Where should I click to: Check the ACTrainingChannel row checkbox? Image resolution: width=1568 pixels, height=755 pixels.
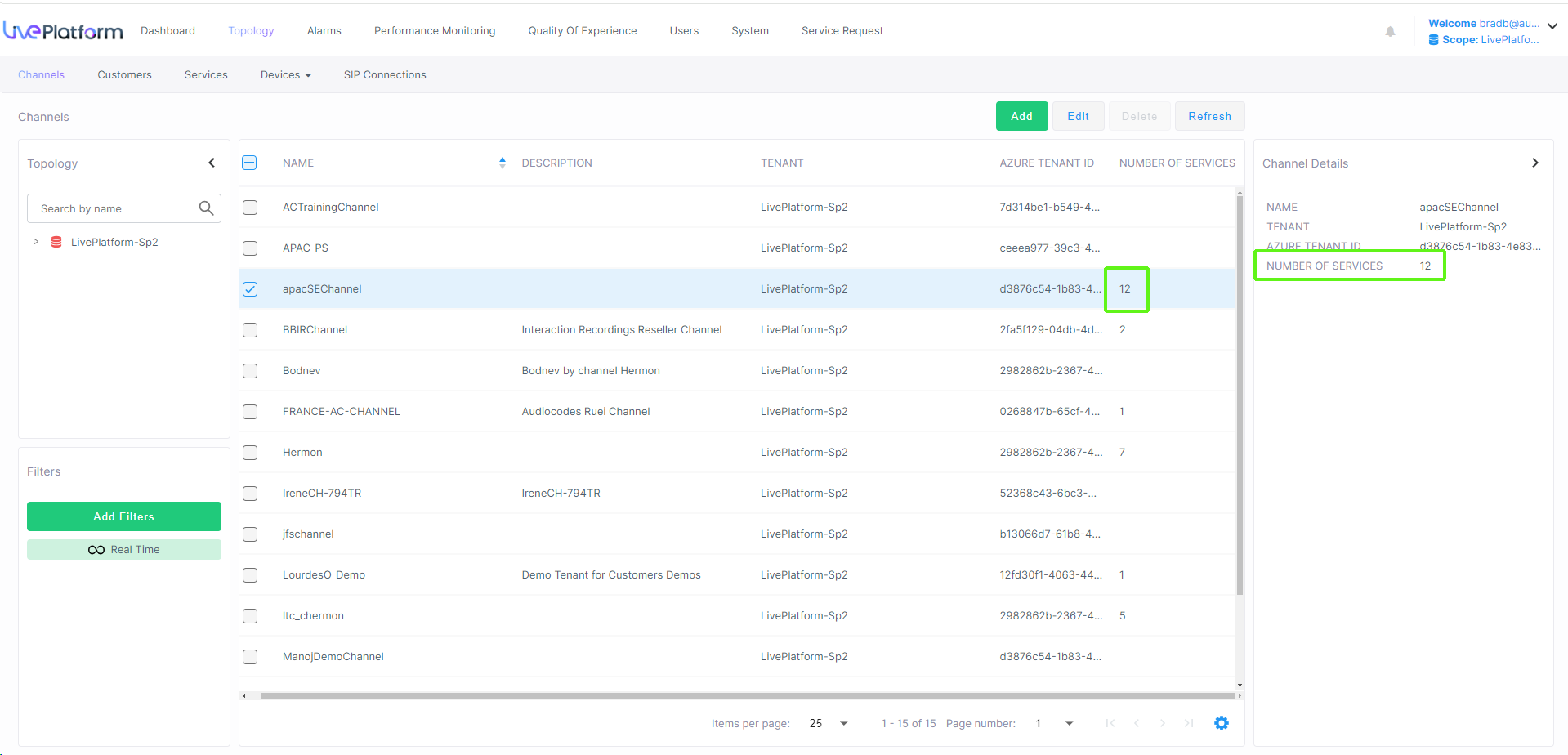[250, 208]
